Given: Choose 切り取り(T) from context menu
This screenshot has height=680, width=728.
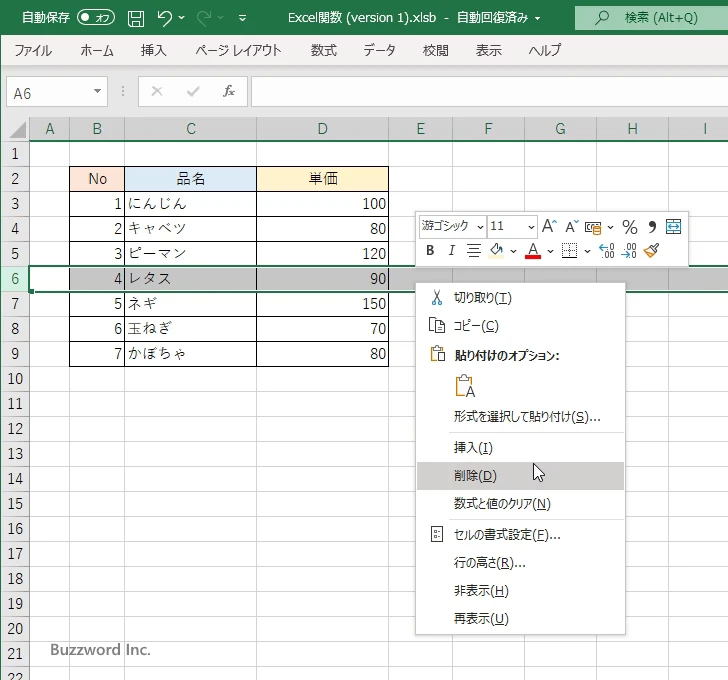Looking at the screenshot, I should click(520, 298).
